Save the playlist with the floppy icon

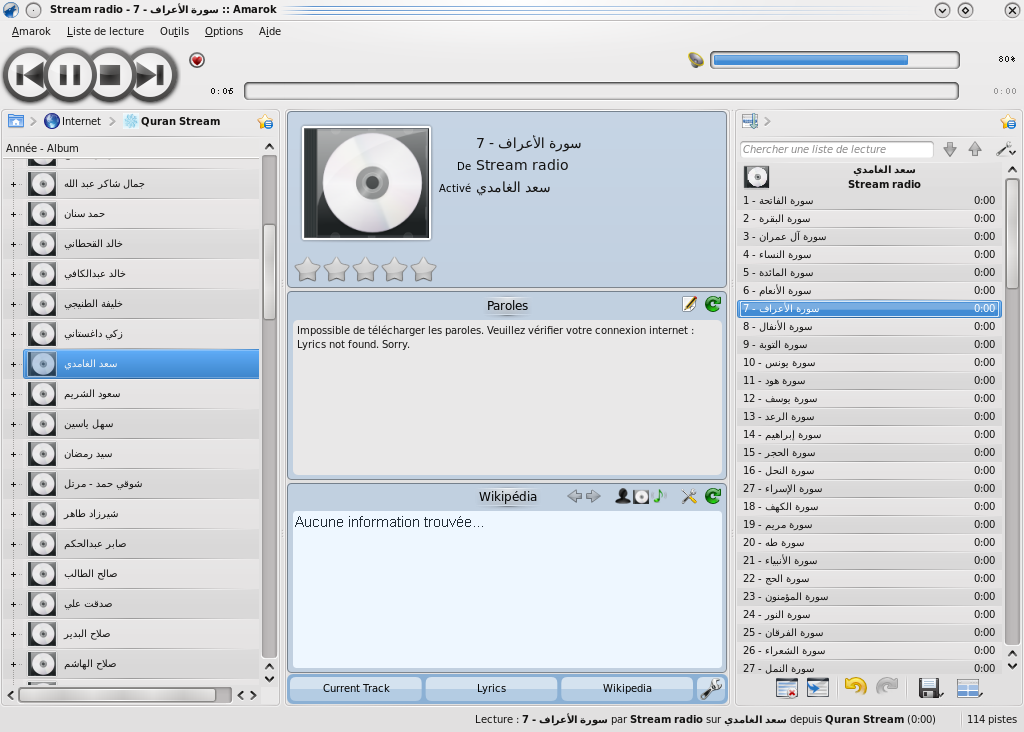coord(929,688)
